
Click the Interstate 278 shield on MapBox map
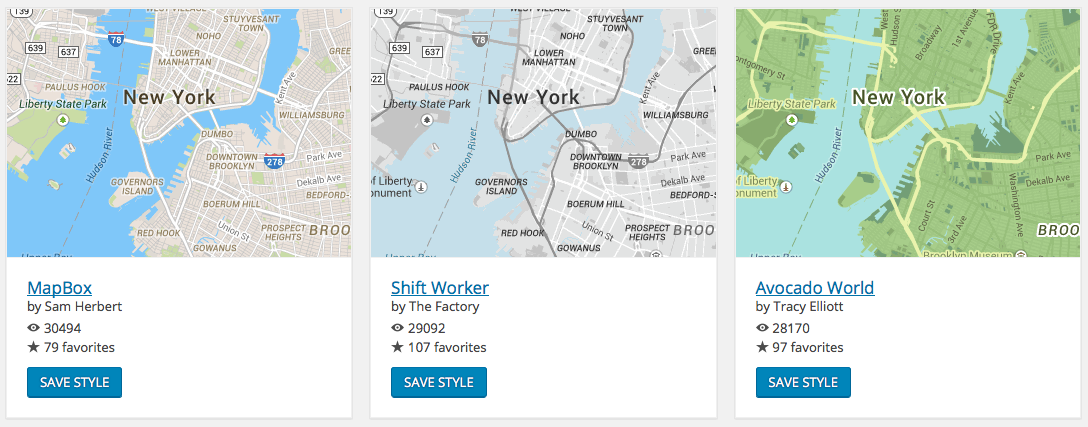[274, 160]
